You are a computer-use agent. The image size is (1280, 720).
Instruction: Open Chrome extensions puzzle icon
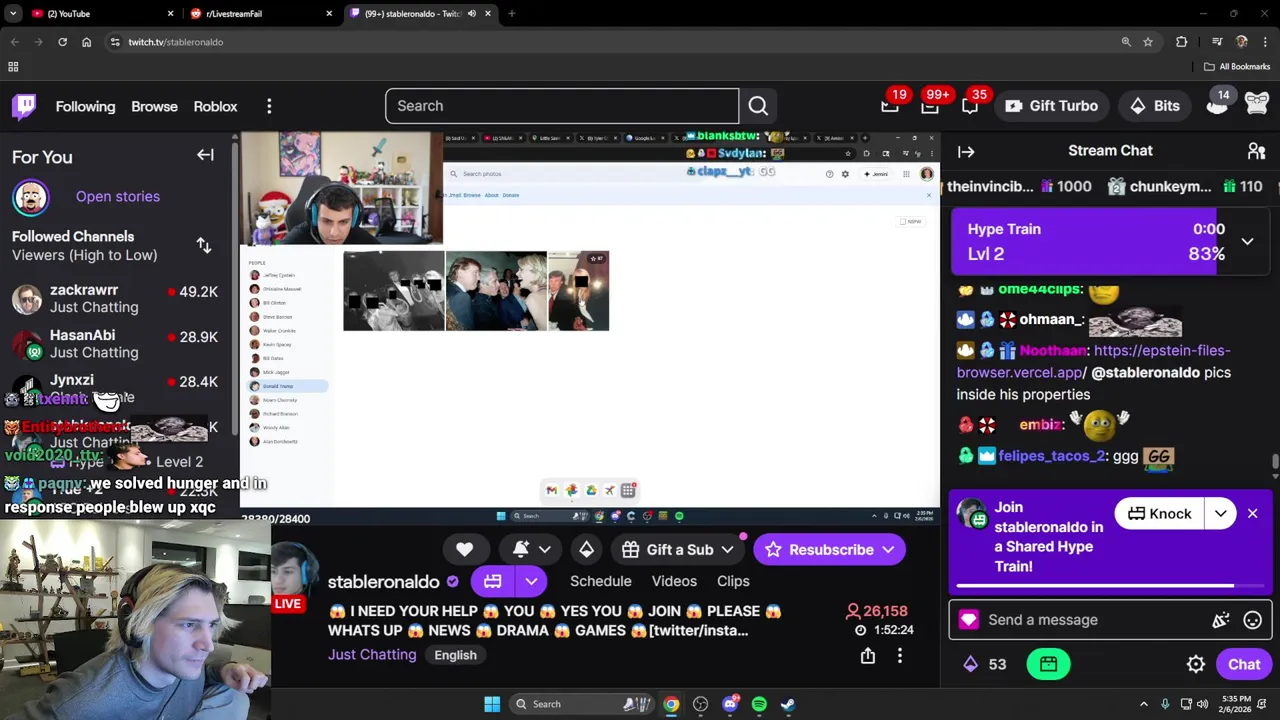point(1182,42)
